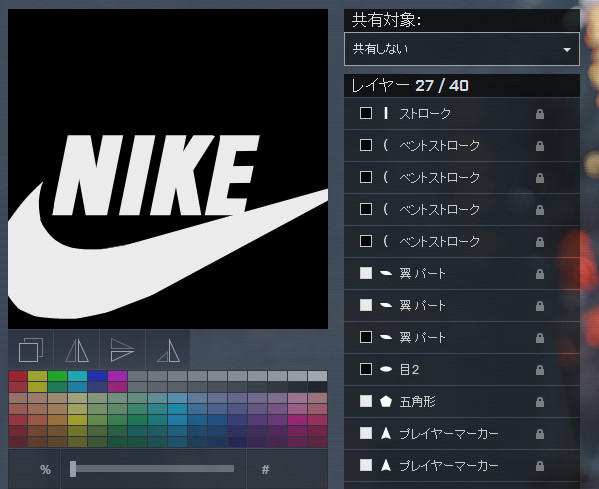The image size is (599, 489).
Task: Click the white color box of first 翼パート layer
Action: coord(366,273)
